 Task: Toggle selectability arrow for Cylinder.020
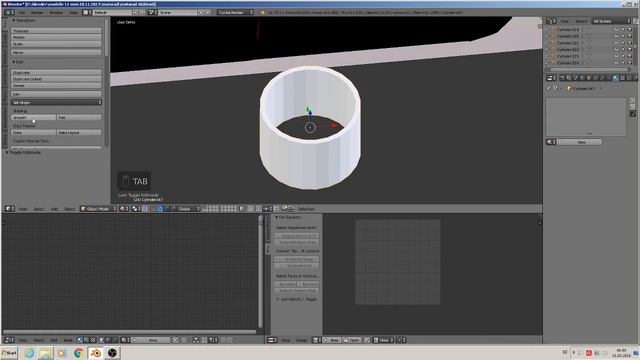pos(623,36)
